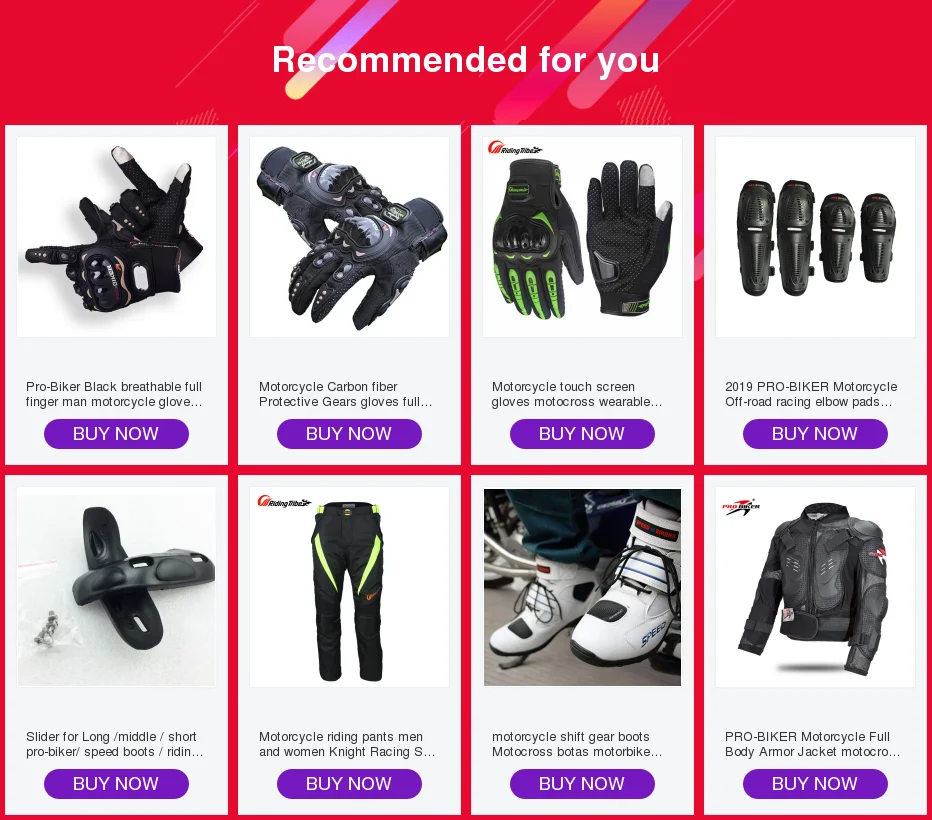Buy Now for motorcycle shift gear boots
This screenshot has width=932, height=820.
(582, 784)
